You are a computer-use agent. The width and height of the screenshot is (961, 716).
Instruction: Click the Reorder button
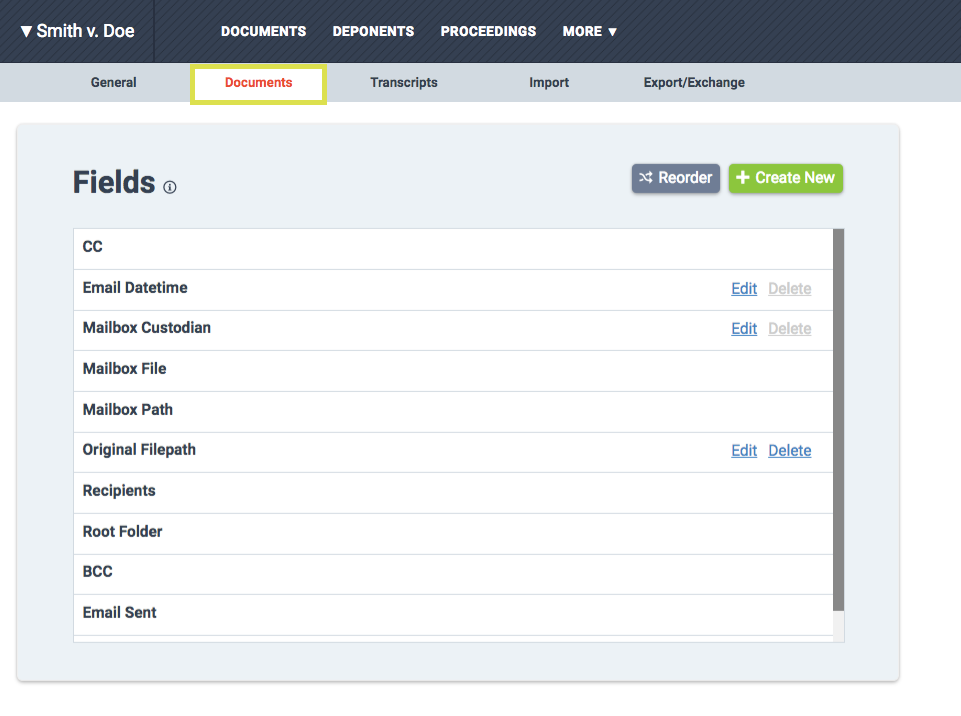coord(676,178)
